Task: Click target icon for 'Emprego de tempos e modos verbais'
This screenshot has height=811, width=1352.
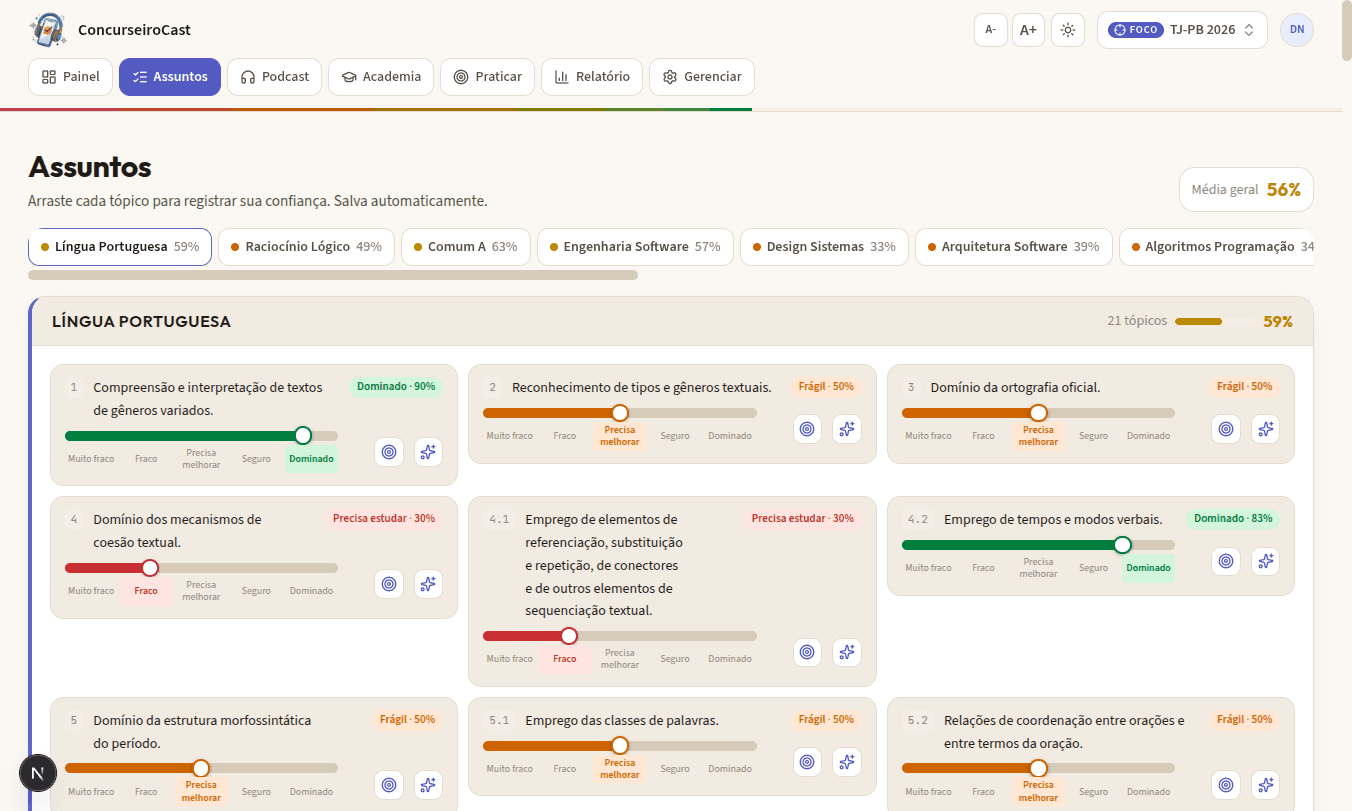Action: pos(1226,561)
